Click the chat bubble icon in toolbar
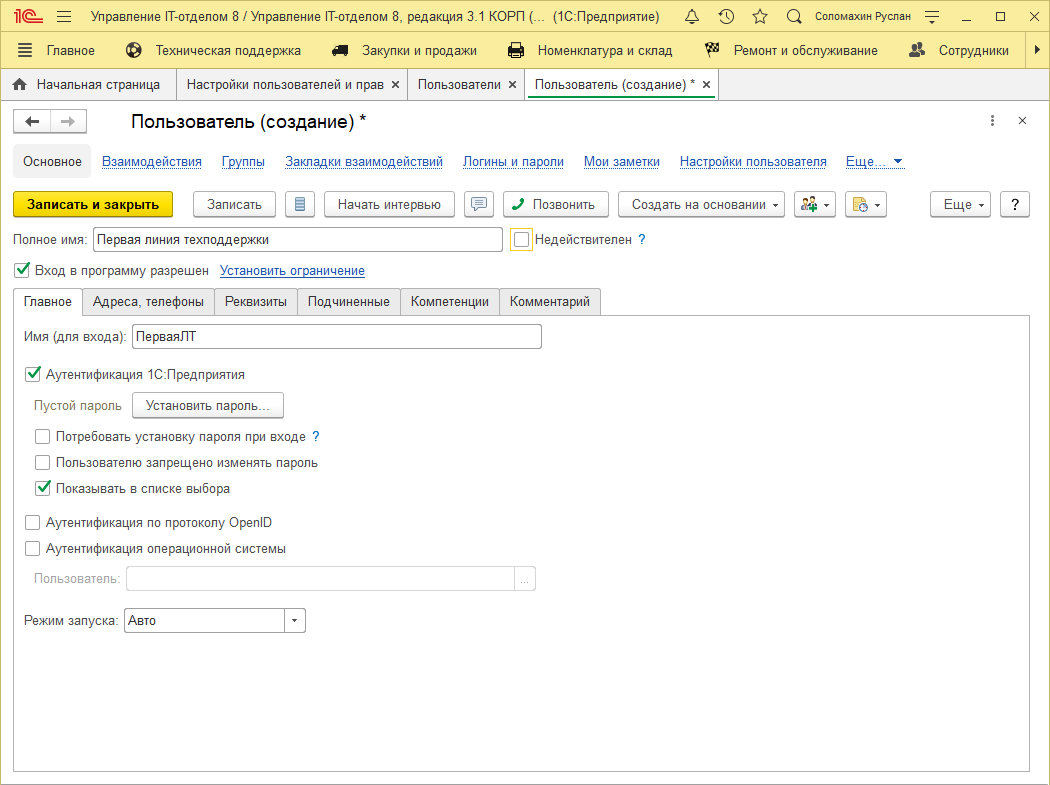Viewport: 1050px width, 785px height. pyautogui.click(x=479, y=204)
